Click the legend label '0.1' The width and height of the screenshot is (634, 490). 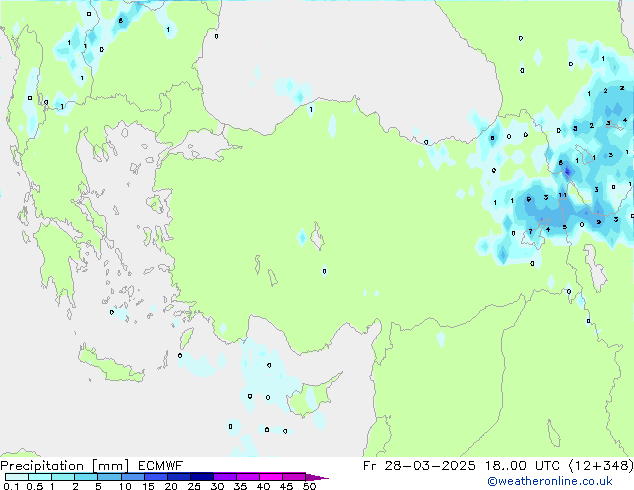coord(11,486)
